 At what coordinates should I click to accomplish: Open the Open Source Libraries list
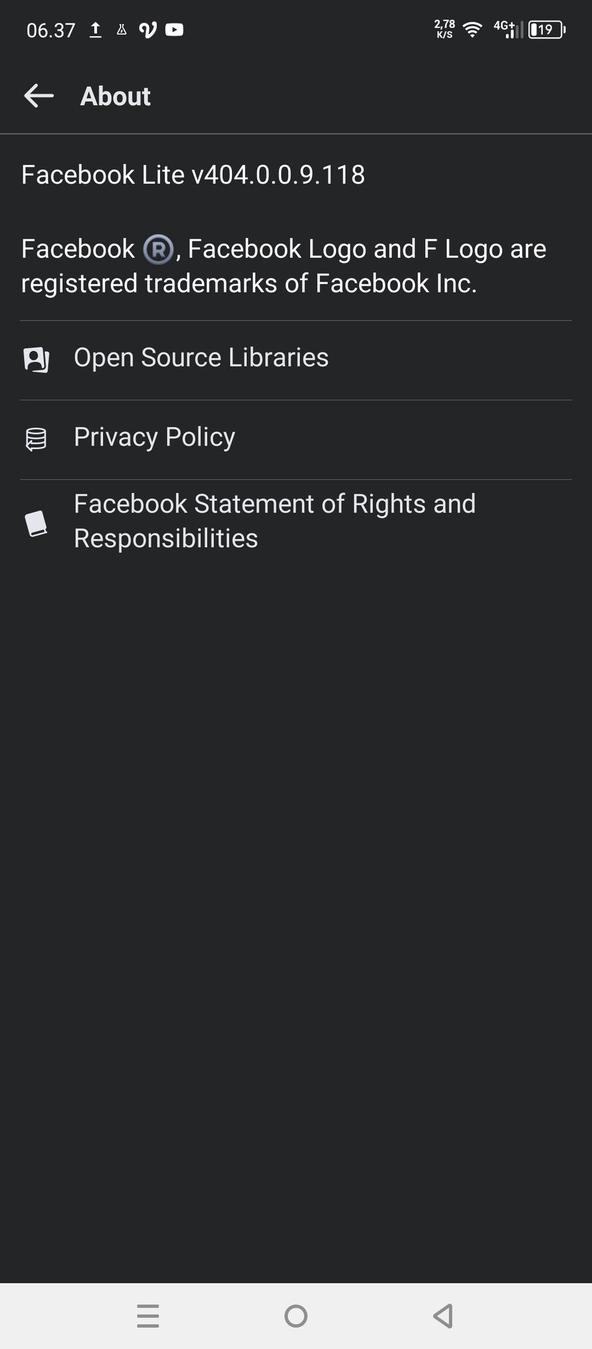(200, 358)
